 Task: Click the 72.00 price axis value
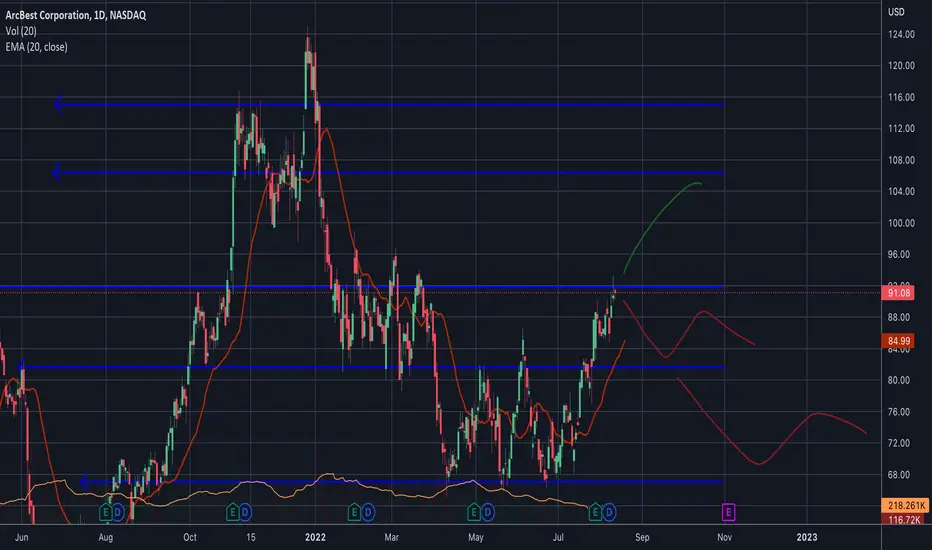click(x=899, y=443)
